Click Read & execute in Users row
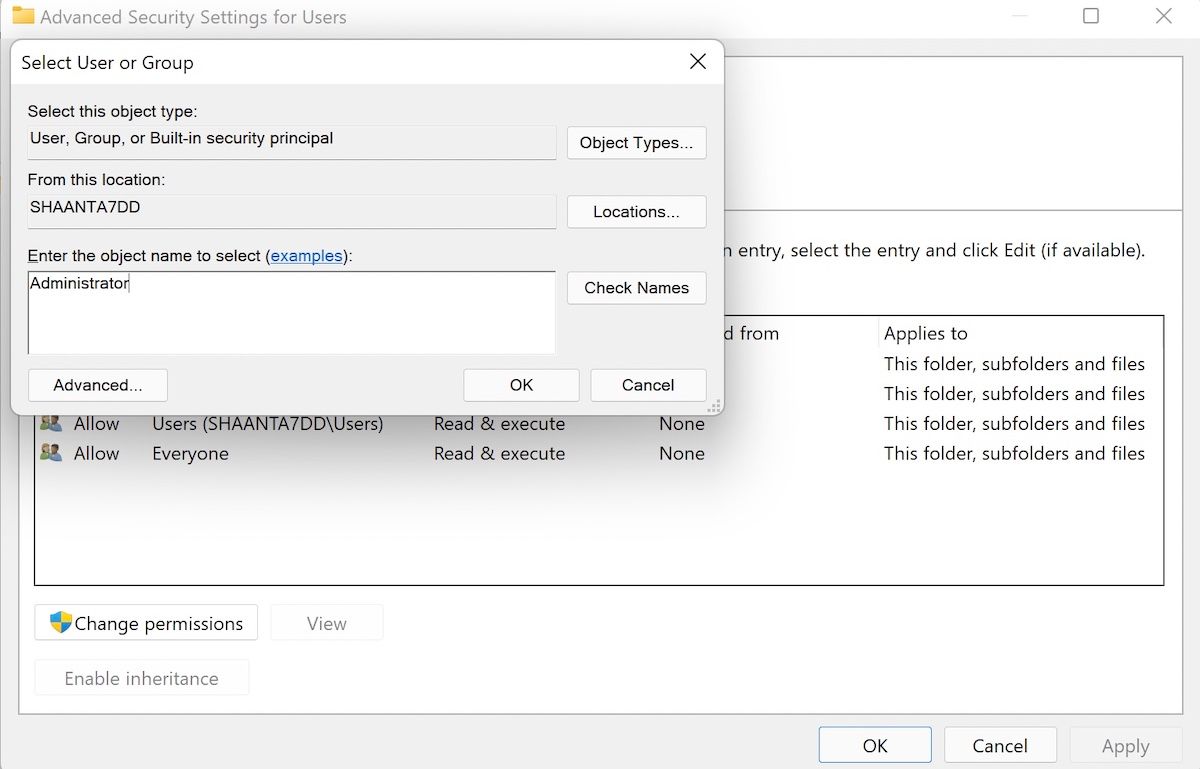The image size is (1200, 769). tap(499, 424)
